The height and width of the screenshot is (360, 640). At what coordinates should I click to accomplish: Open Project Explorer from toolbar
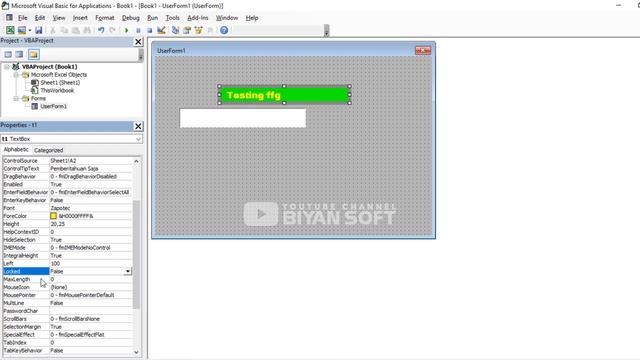(x=176, y=30)
